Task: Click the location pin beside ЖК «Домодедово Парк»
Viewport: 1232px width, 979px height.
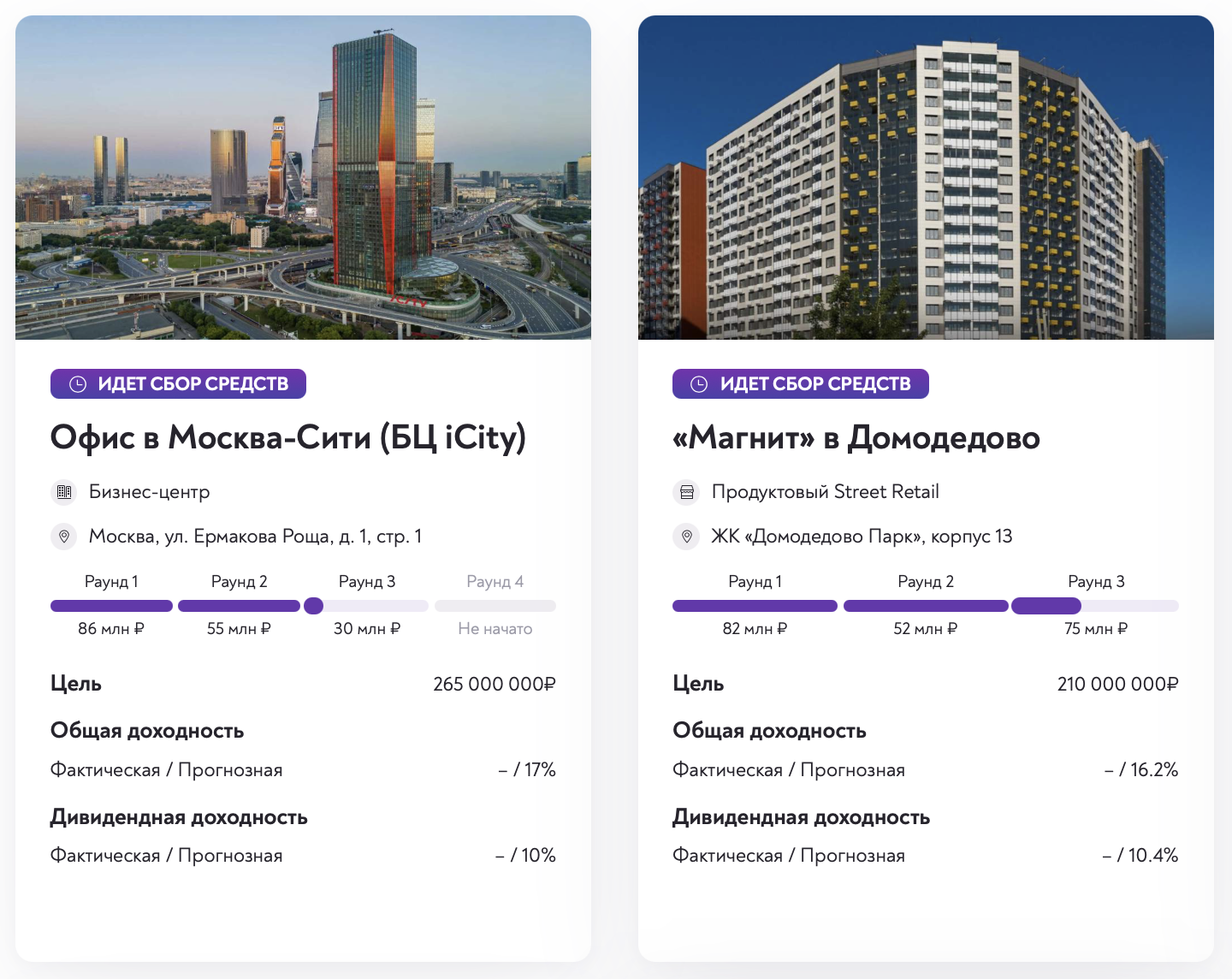Action: tap(686, 537)
